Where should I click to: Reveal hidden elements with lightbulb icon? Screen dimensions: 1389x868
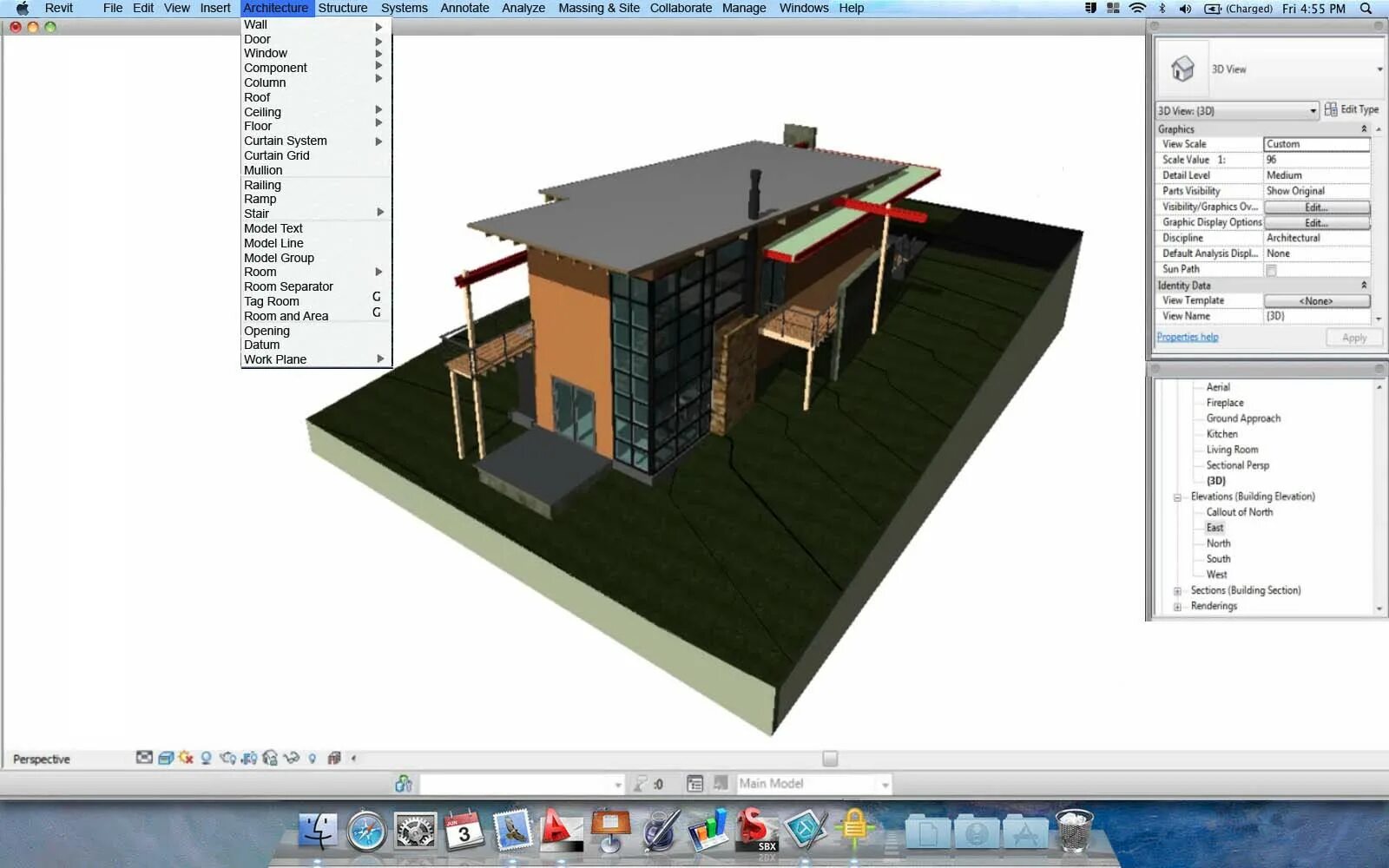pyautogui.click(x=313, y=758)
